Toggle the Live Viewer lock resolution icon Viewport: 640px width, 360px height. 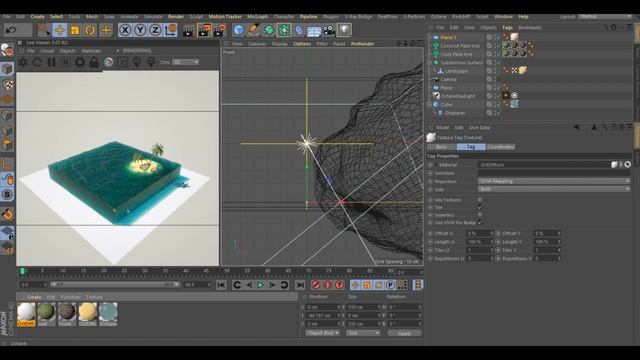coord(94,62)
